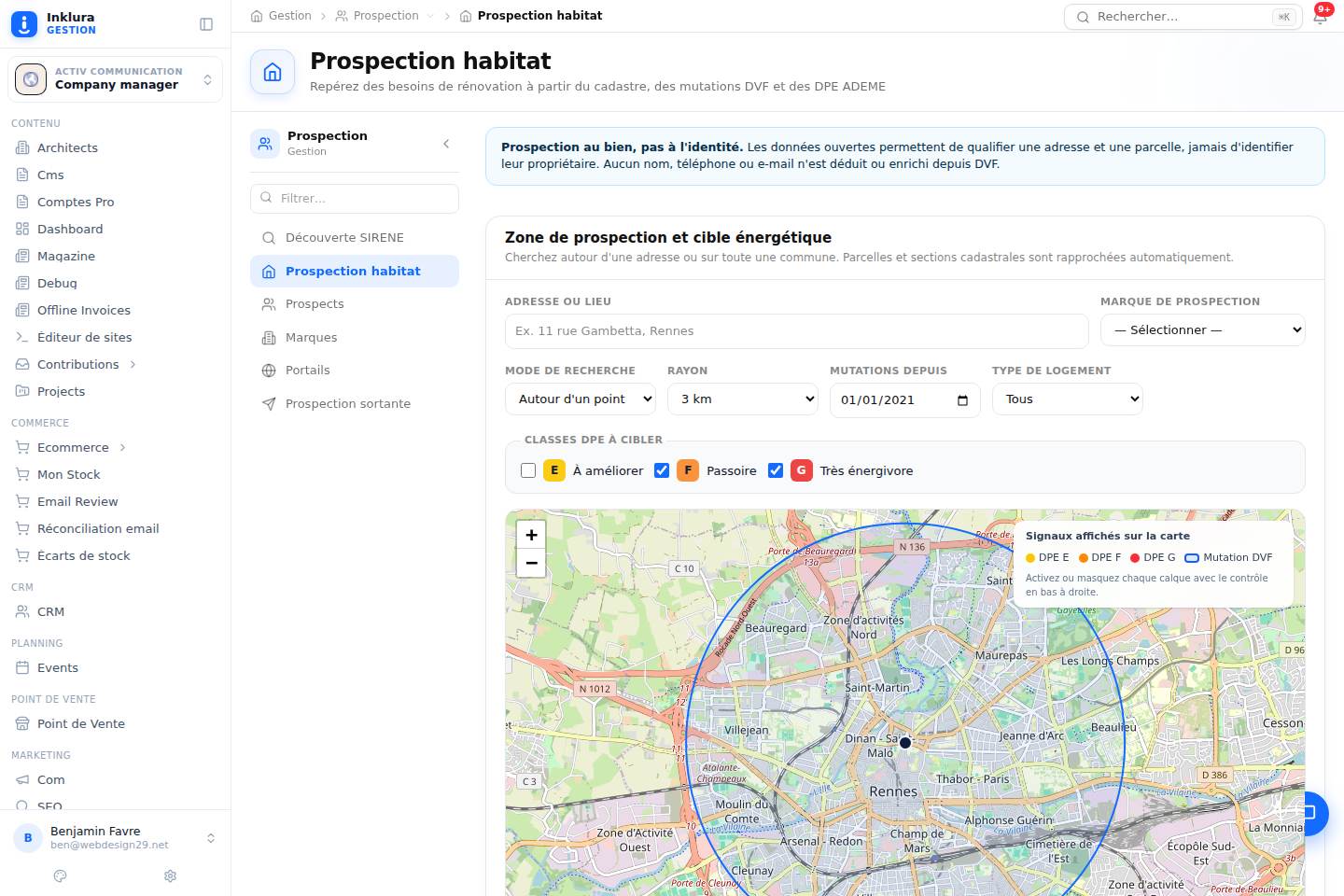Click the Prospection sortante send icon

(x=269, y=404)
